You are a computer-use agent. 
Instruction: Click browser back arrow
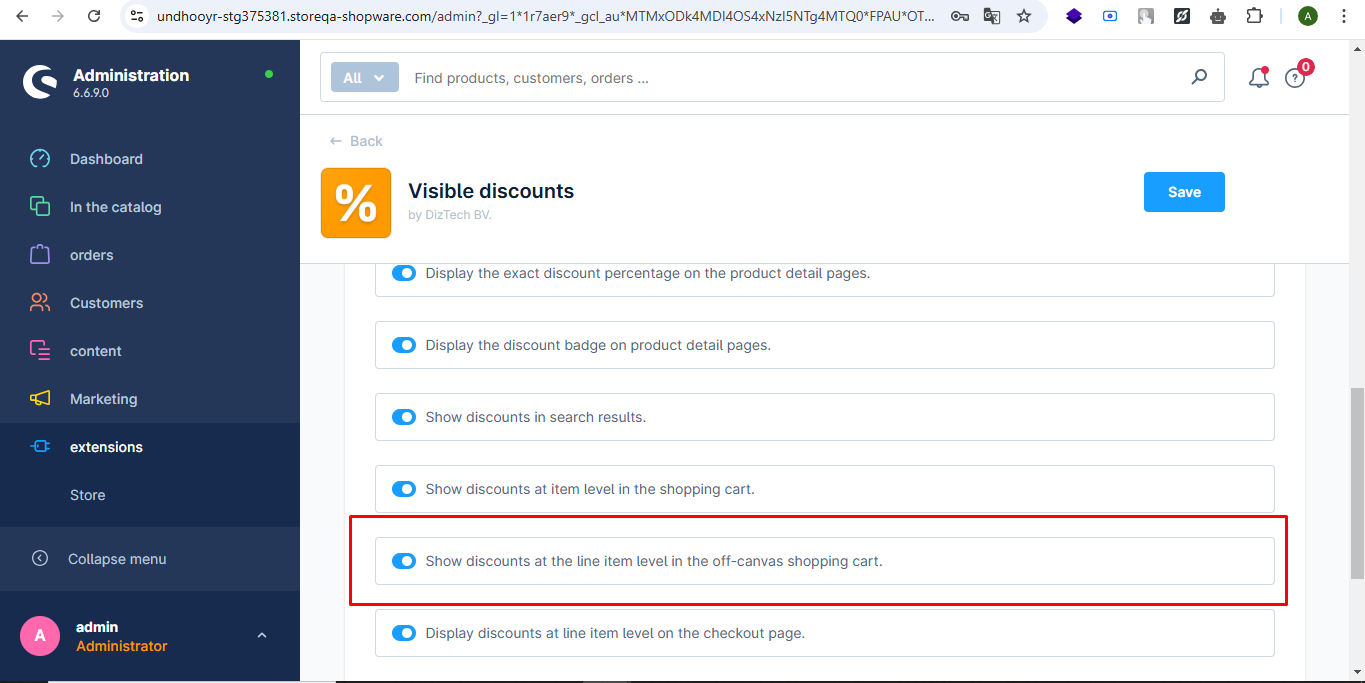pos(22,16)
